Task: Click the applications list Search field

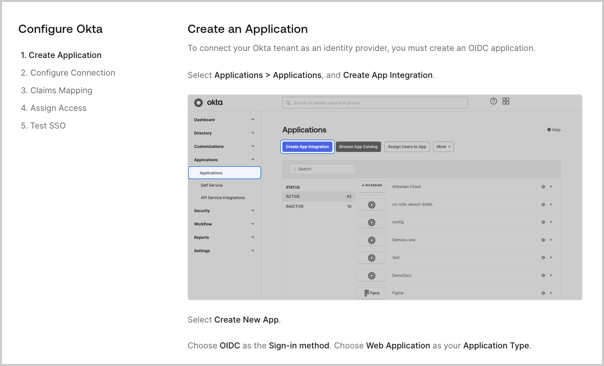Action: coord(322,169)
